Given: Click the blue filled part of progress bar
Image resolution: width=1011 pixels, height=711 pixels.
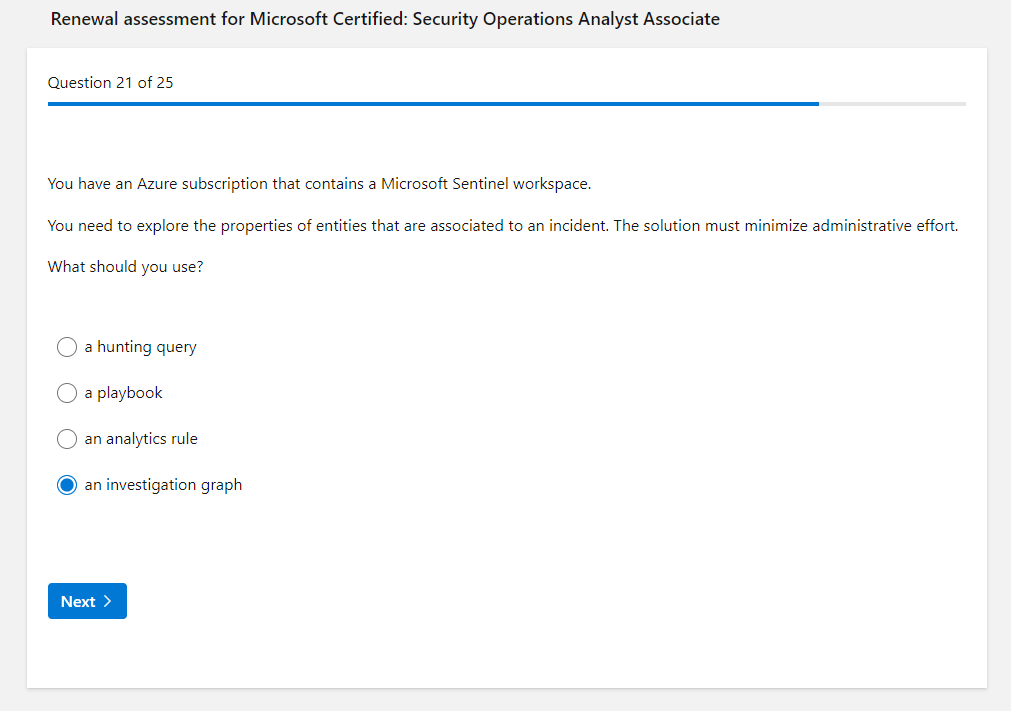Looking at the screenshot, I should click(x=430, y=104).
